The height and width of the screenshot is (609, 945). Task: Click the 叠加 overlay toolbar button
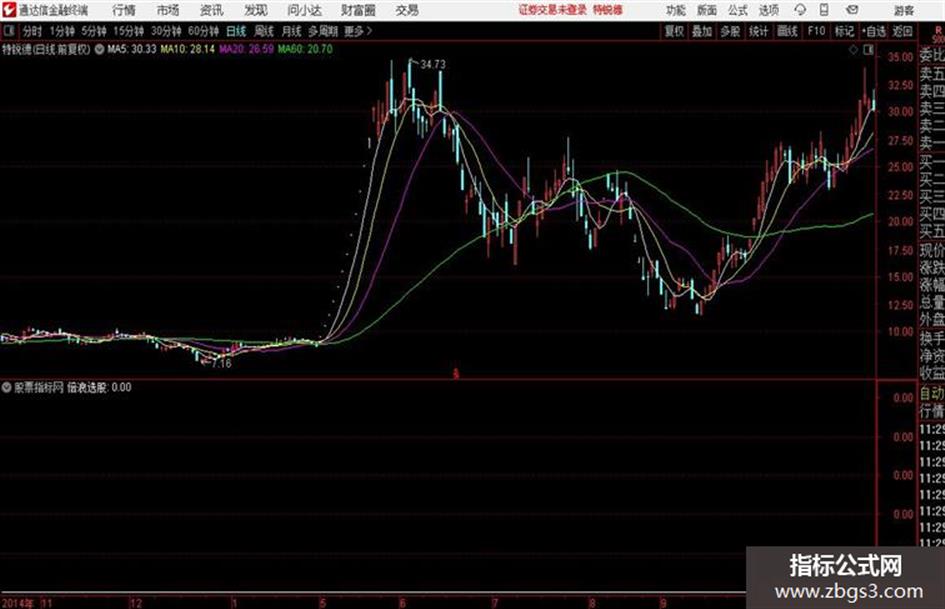[702, 31]
